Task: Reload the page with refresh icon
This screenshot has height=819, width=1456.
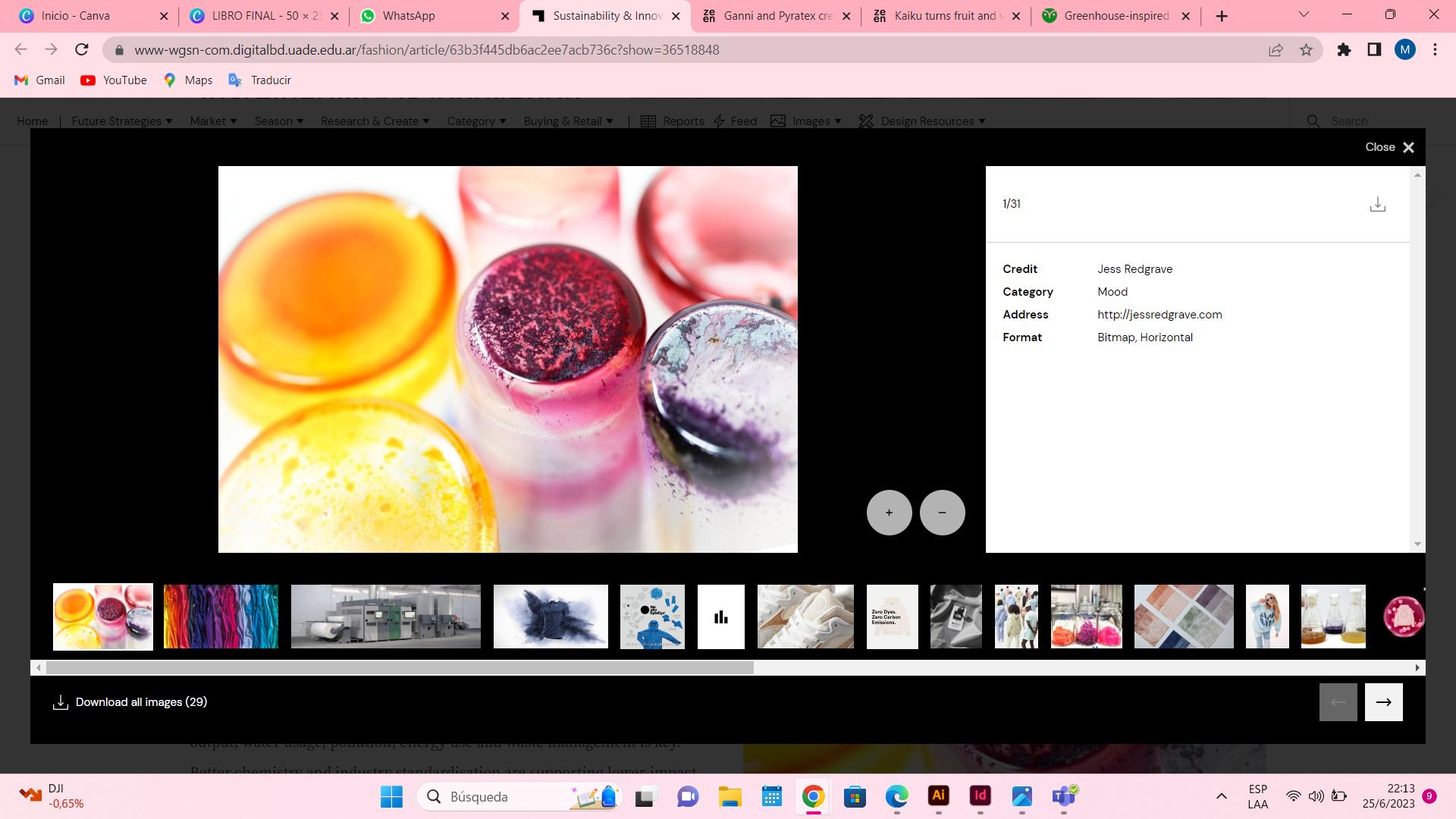Action: [x=82, y=50]
